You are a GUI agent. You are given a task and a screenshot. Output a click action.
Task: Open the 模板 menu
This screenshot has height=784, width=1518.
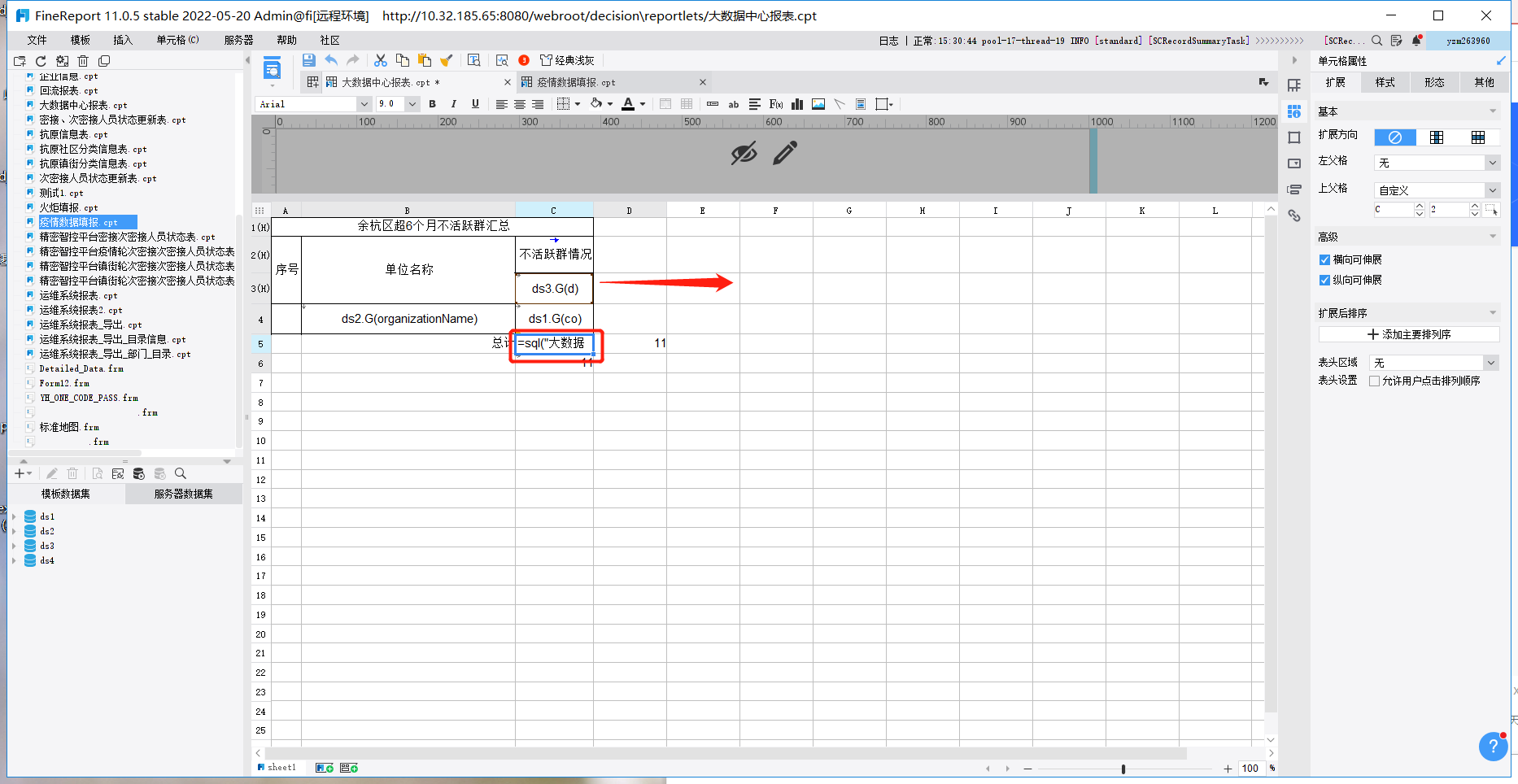(80, 40)
